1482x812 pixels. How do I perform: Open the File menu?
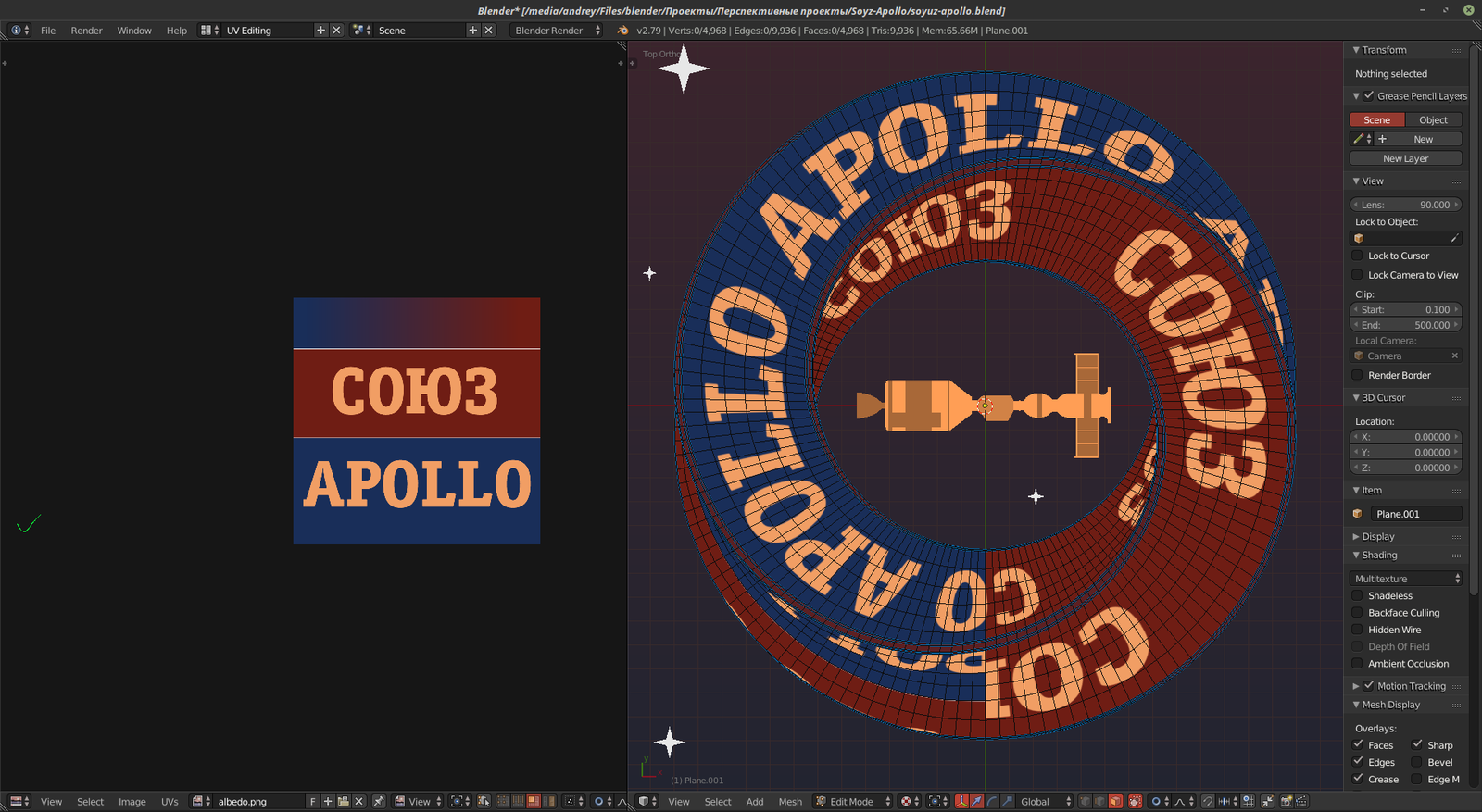[48, 31]
